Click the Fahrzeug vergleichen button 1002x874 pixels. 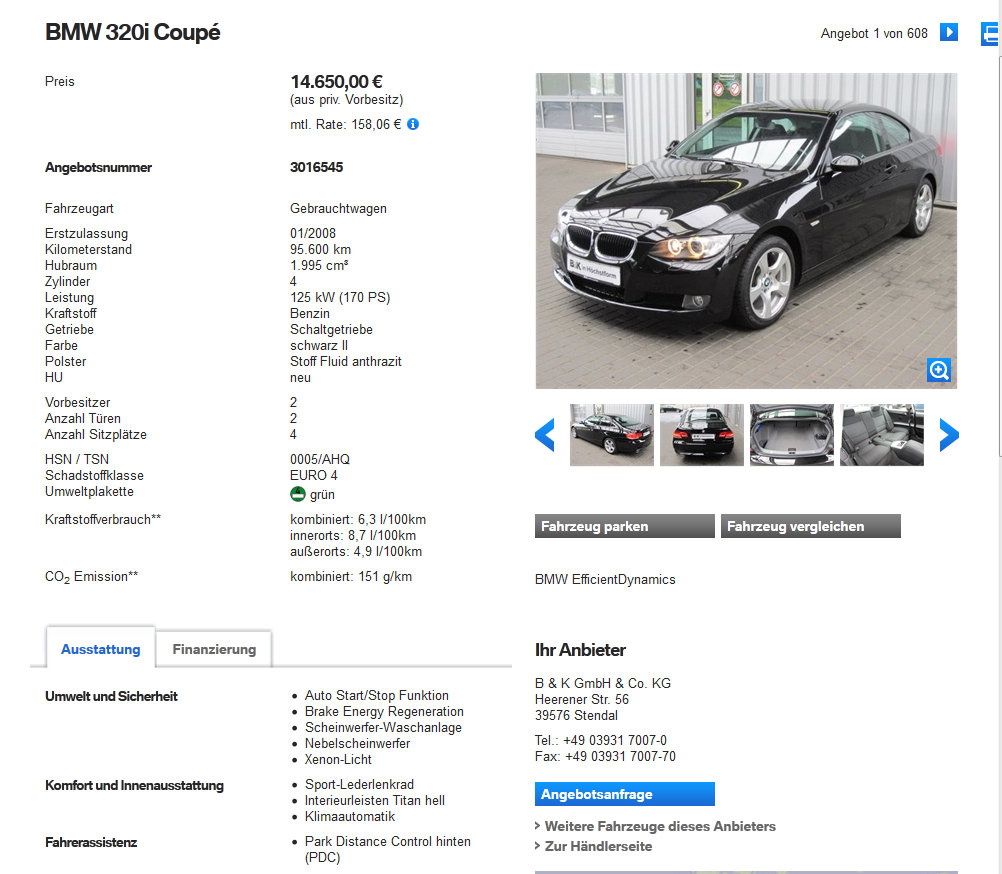810,526
